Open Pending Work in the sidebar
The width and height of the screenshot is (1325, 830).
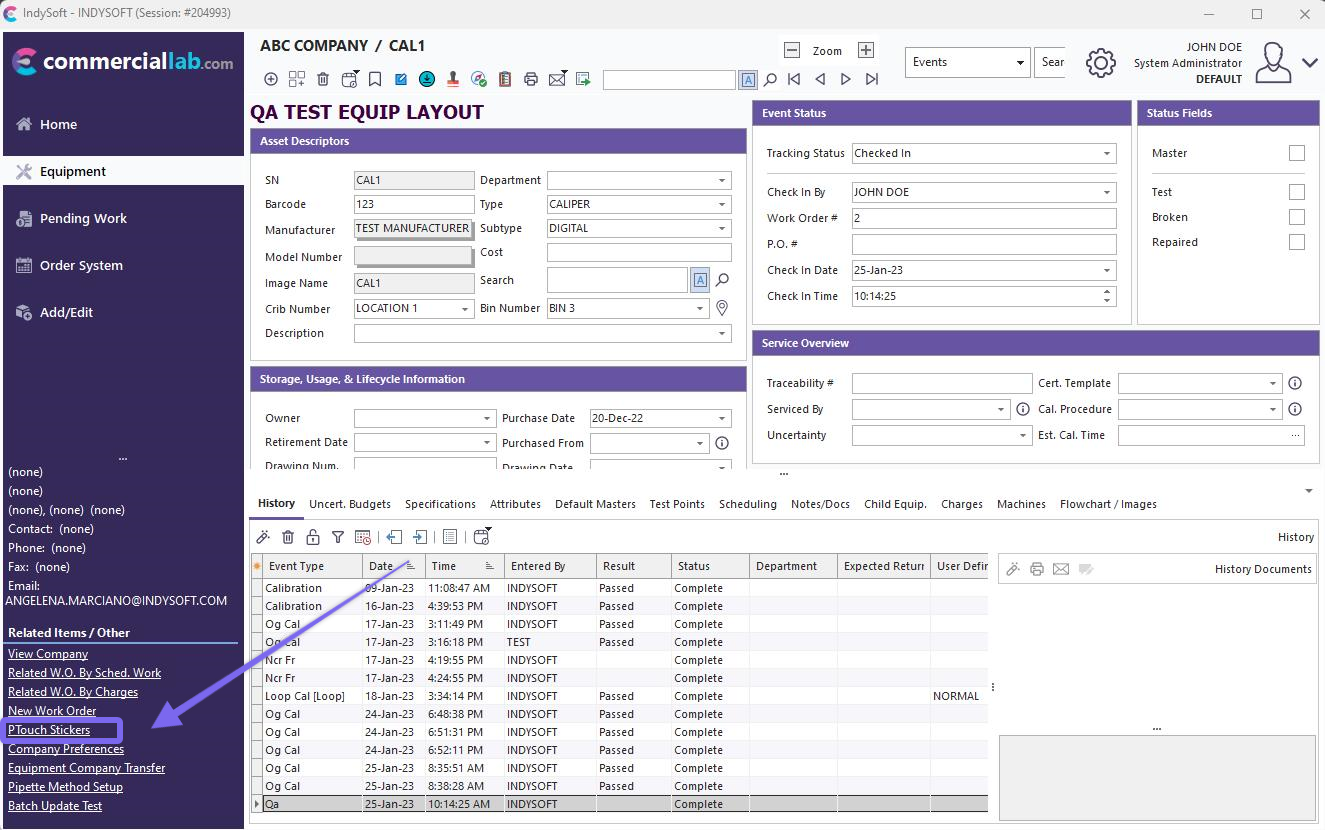tap(83, 218)
